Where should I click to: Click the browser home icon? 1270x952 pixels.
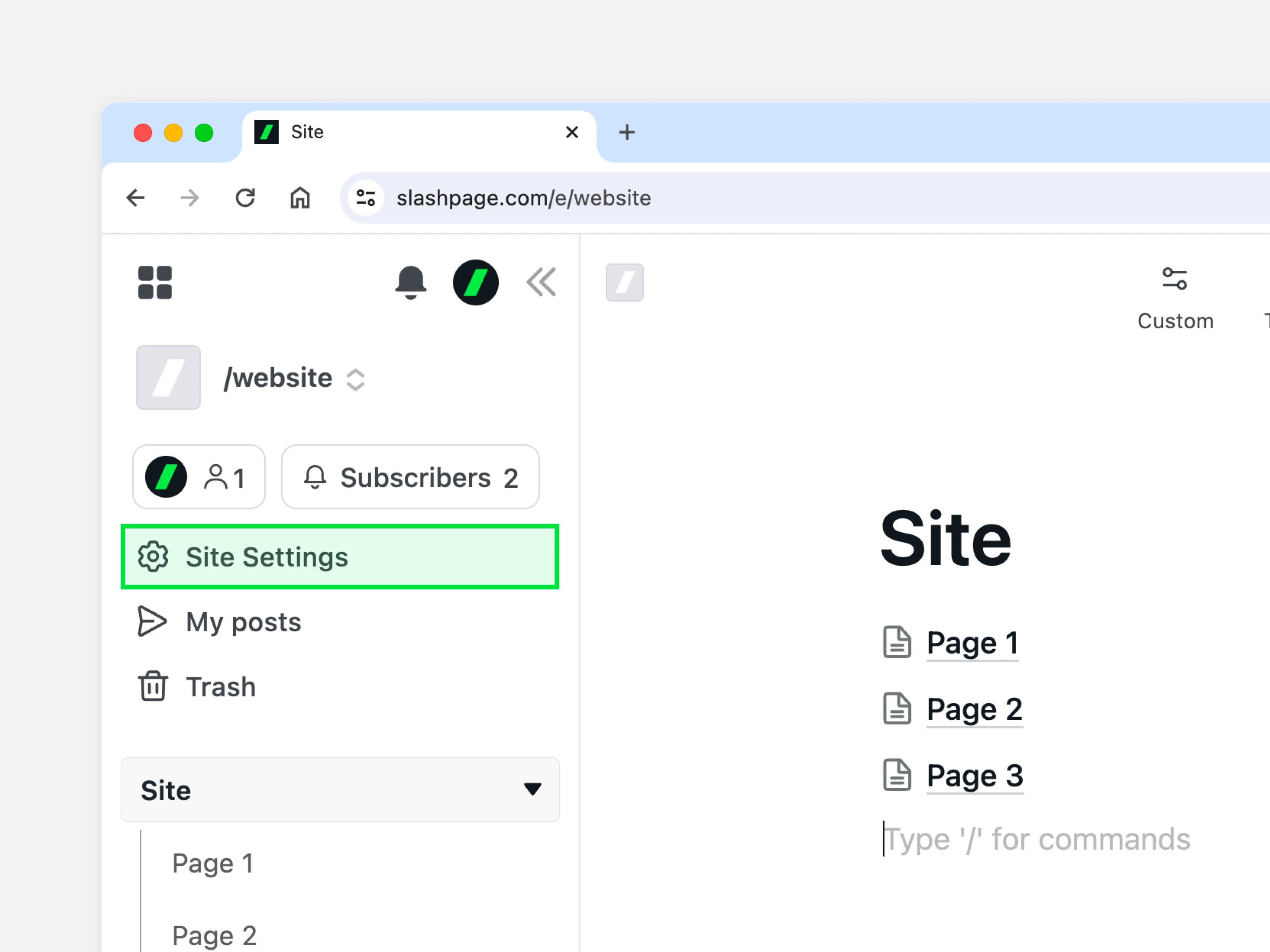(300, 198)
